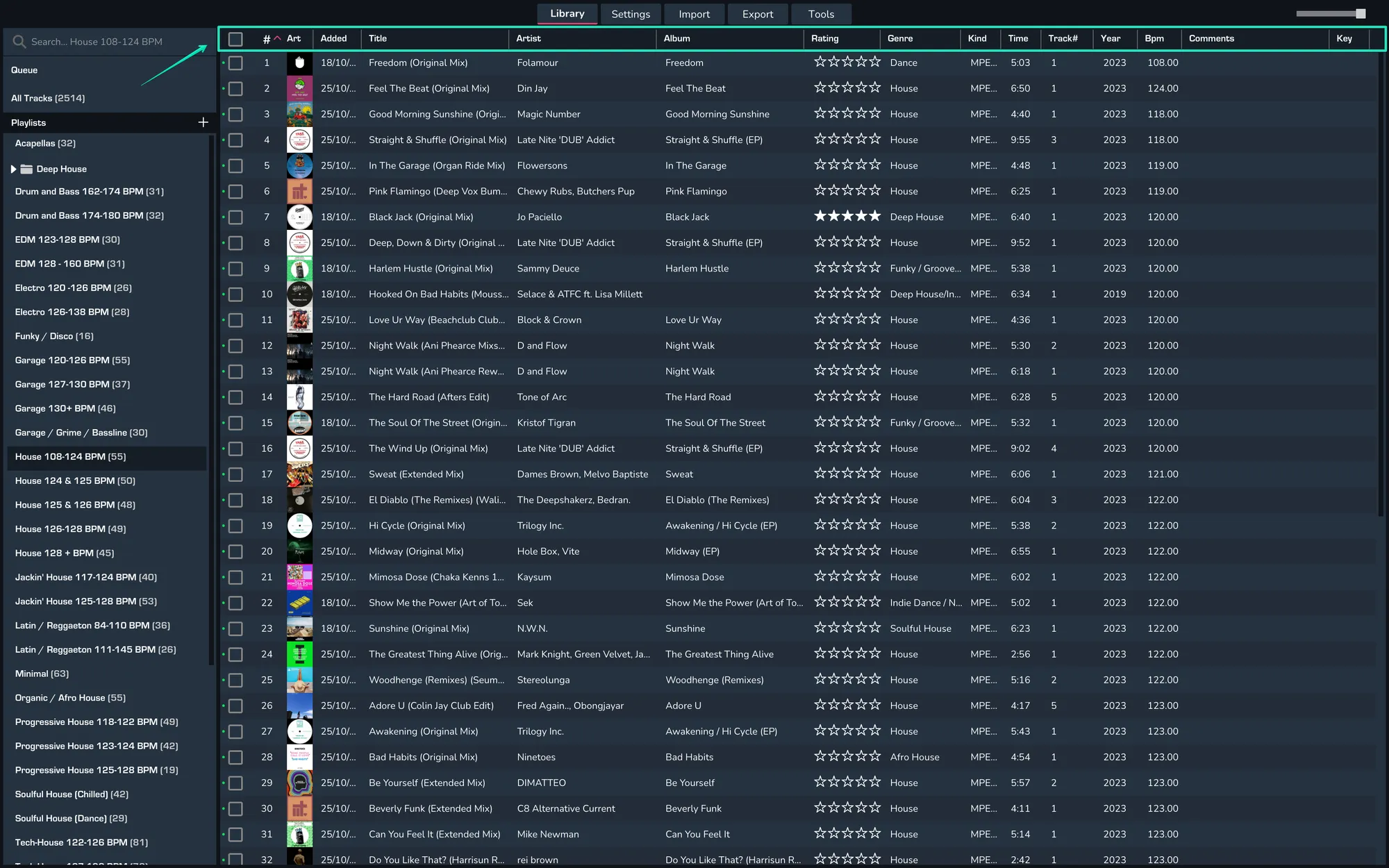Click album art of Black Jack track
Viewport: 1389px width, 868px height.
tap(299, 217)
